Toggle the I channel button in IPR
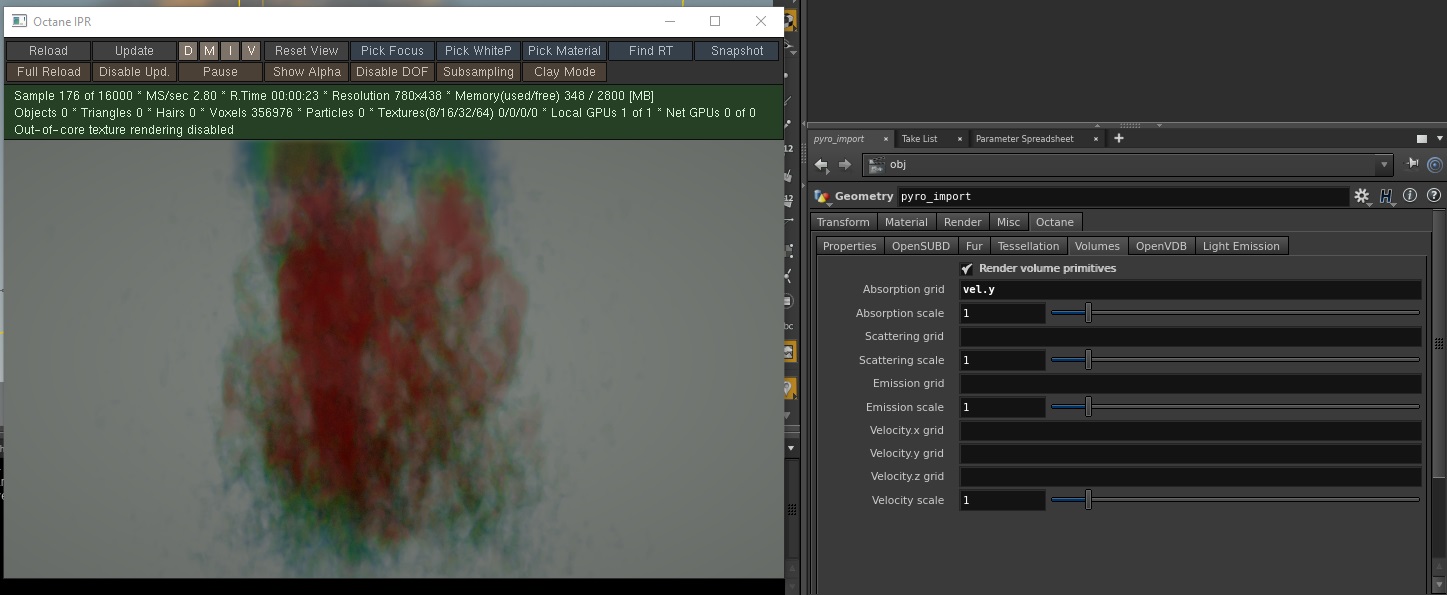The width and height of the screenshot is (1447, 595). coord(230,51)
